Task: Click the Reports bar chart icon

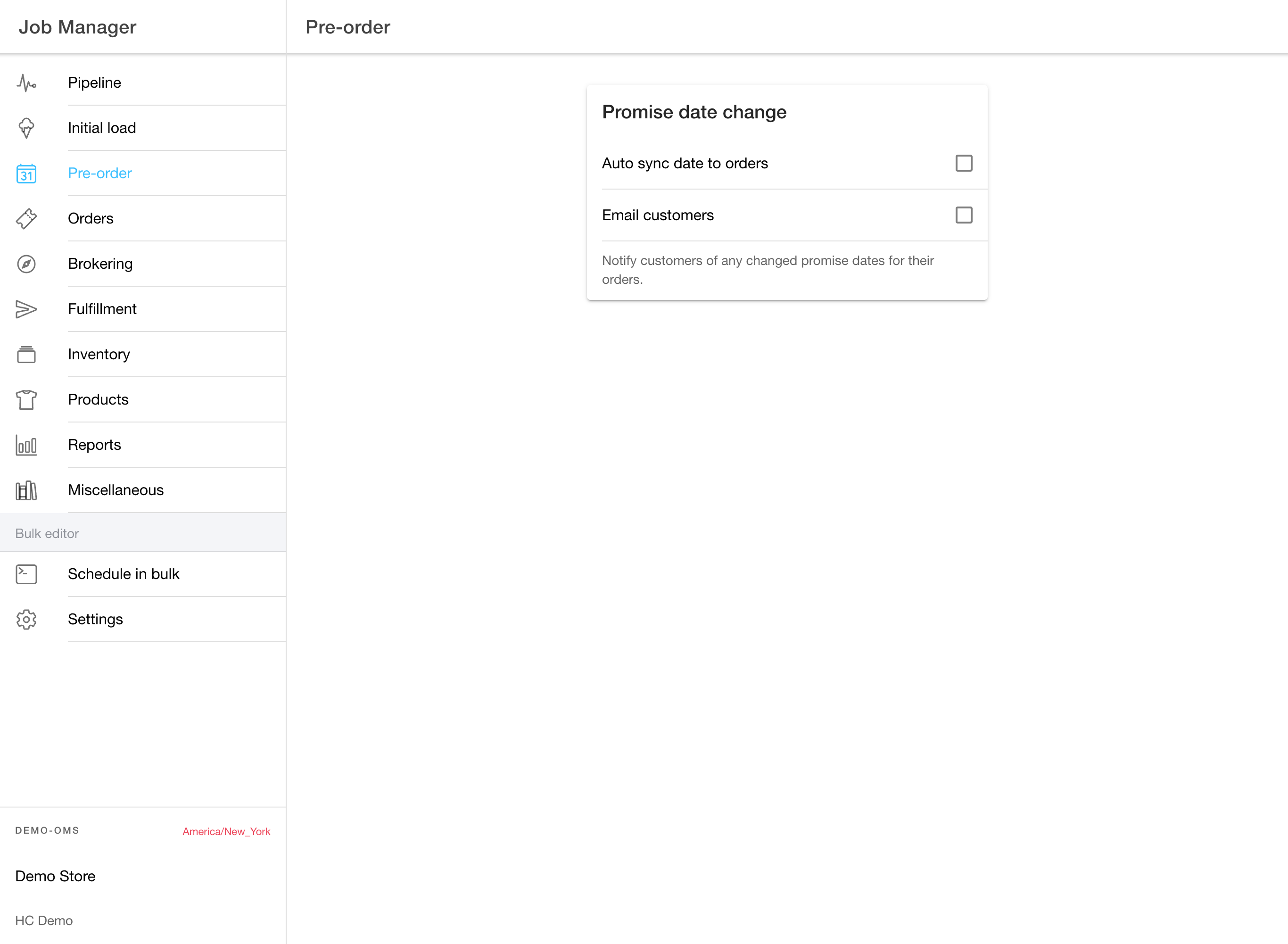Action: coord(26,445)
